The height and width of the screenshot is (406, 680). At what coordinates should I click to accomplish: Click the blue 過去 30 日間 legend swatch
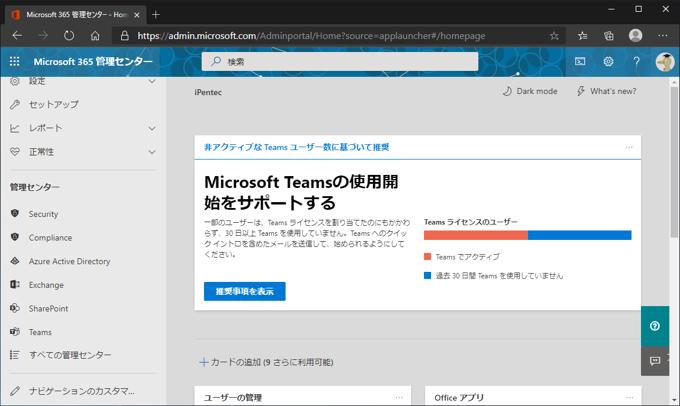click(428, 275)
